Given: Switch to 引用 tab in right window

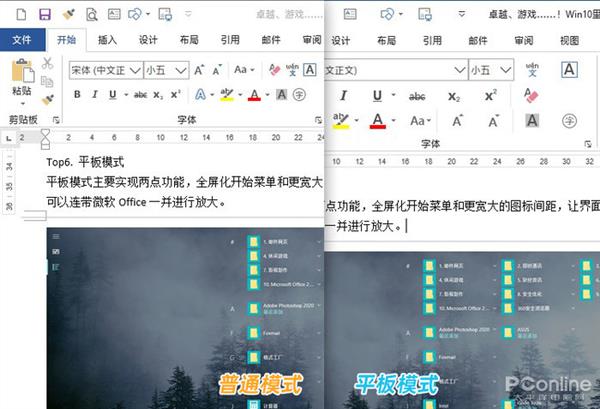Looking at the screenshot, I should tap(432, 41).
